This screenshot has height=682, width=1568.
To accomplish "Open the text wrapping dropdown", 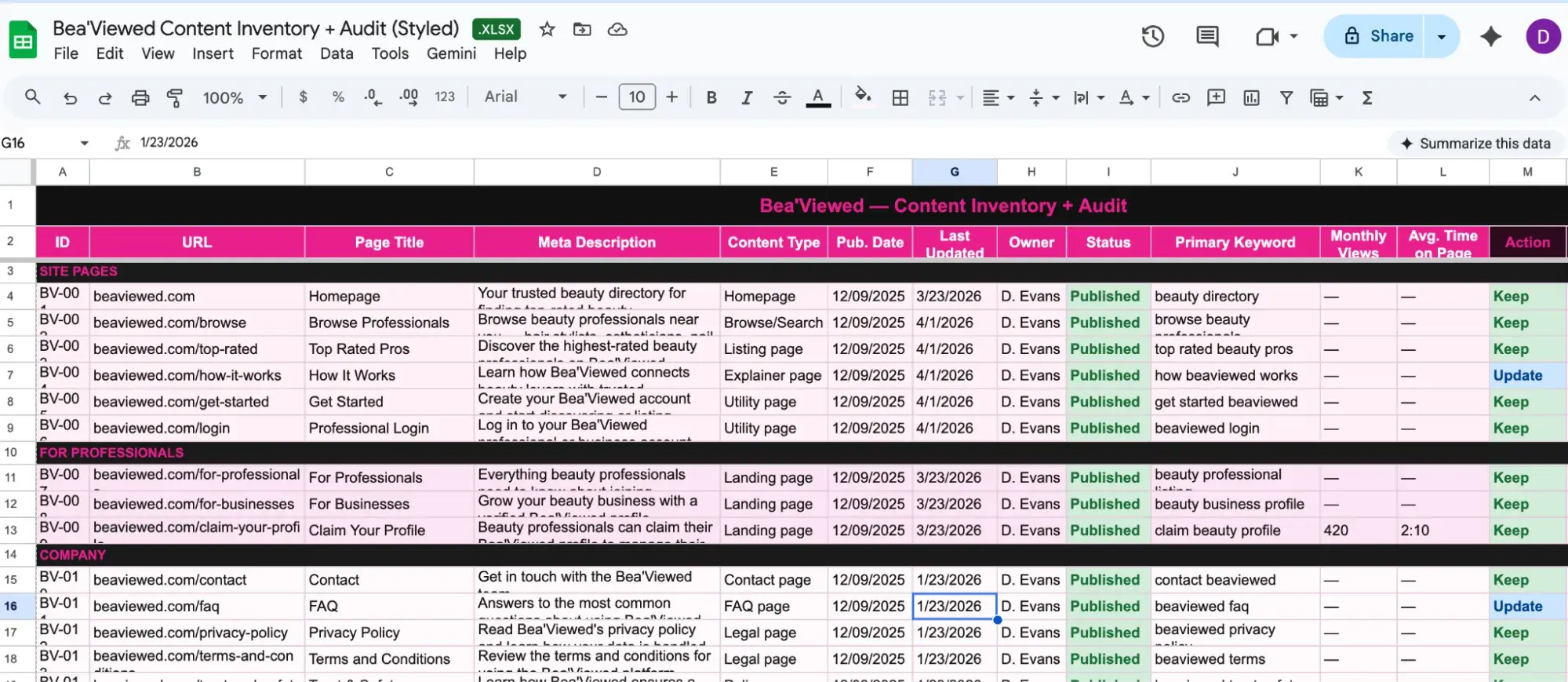I will click(1089, 98).
